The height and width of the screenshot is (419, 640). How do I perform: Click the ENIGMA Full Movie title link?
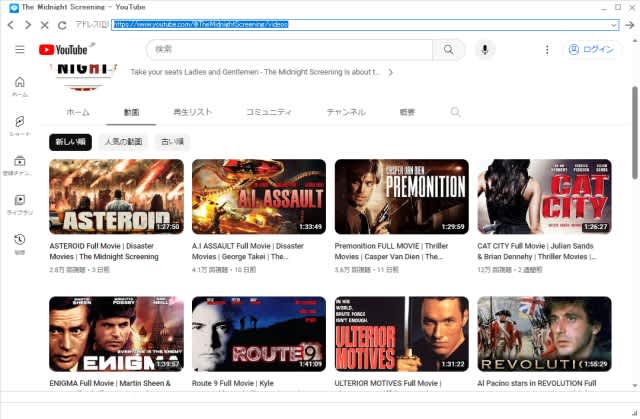[x=110, y=384]
